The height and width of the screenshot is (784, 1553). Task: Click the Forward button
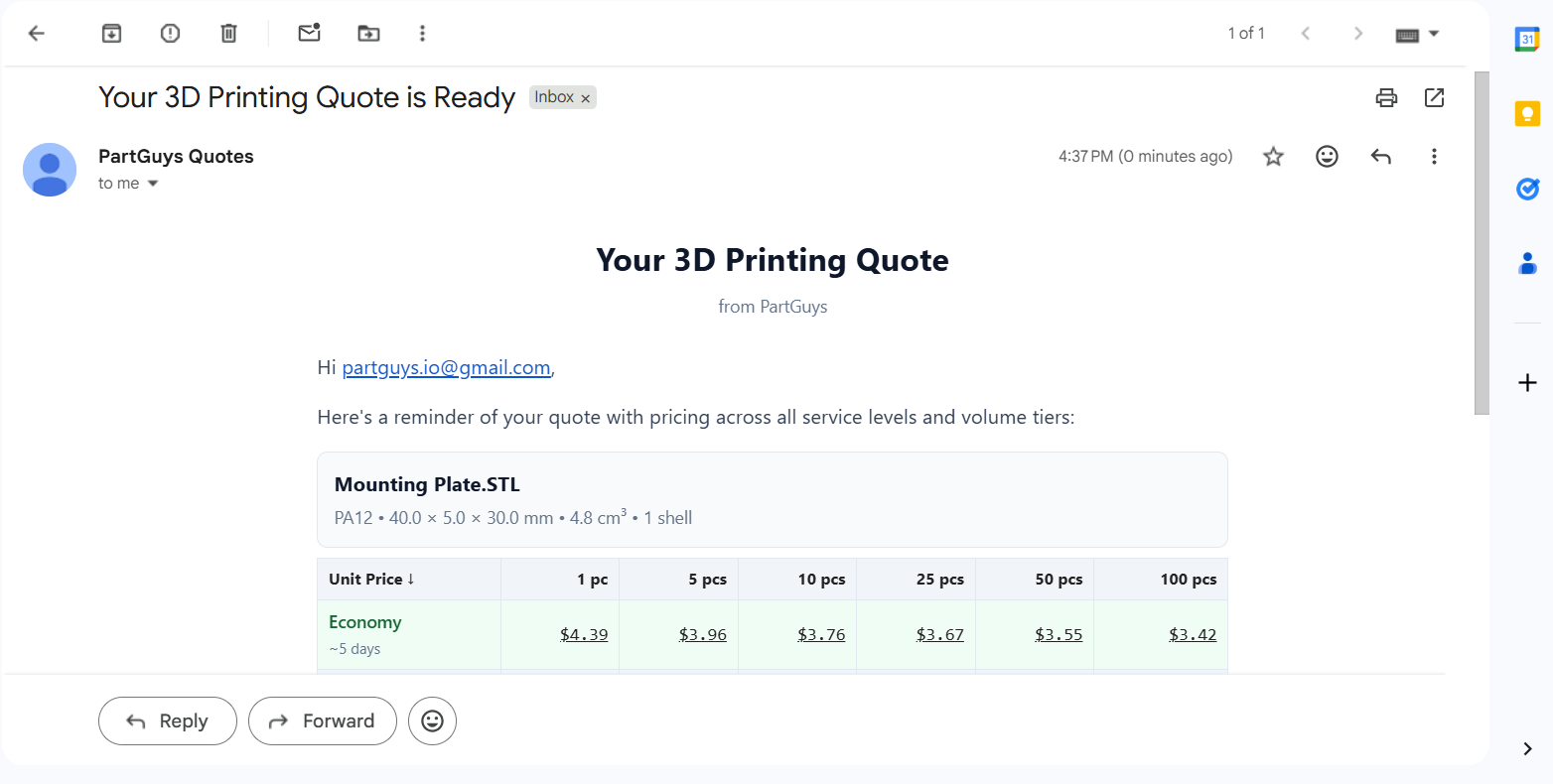(x=323, y=721)
